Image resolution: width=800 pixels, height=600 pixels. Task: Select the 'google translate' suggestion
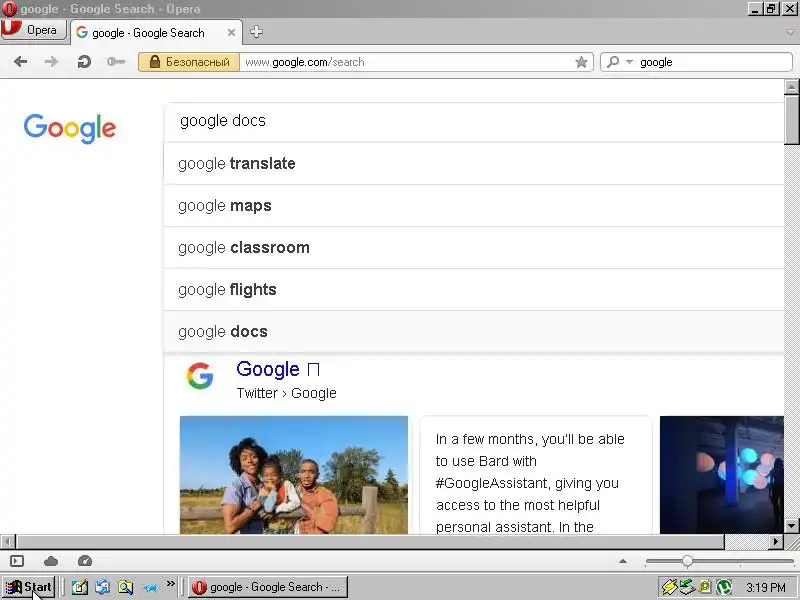(474, 164)
